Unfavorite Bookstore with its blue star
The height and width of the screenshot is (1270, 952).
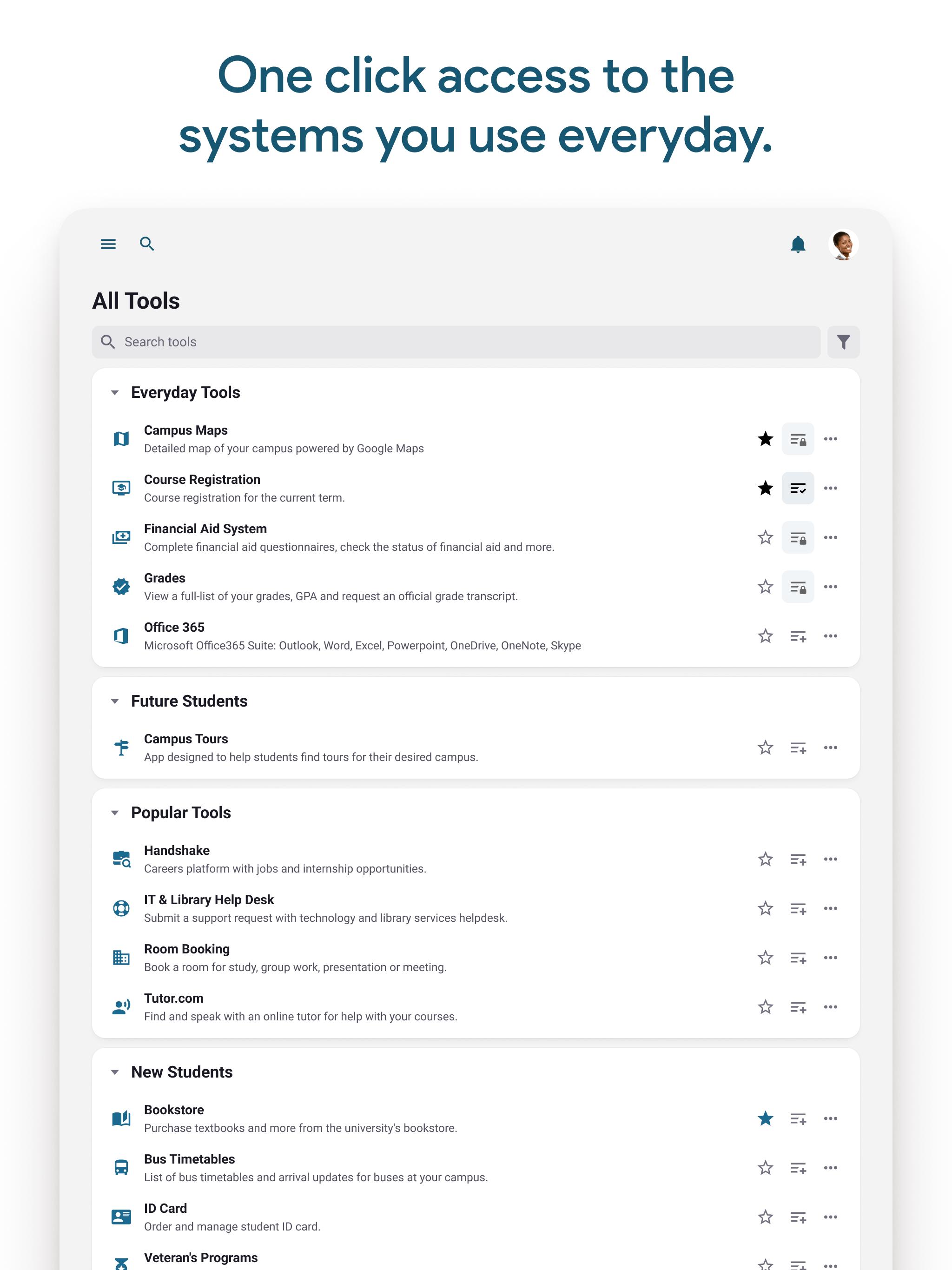(765, 1119)
